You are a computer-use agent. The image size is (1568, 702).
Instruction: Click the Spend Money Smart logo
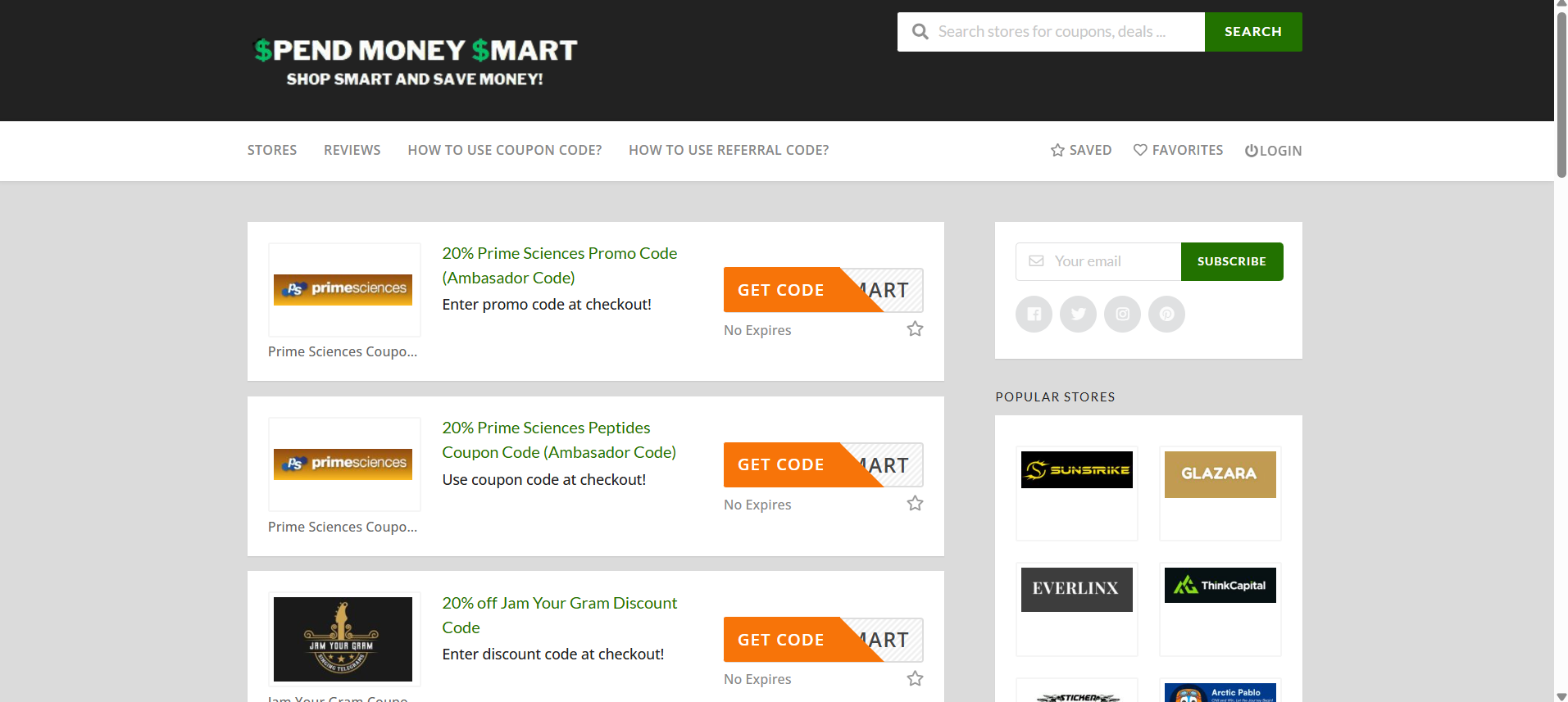pos(415,61)
